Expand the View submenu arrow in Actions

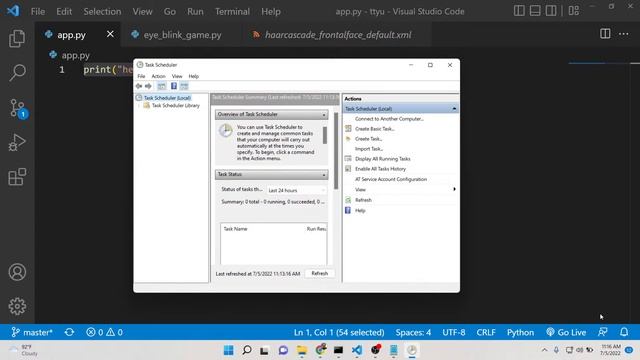tap(454, 189)
